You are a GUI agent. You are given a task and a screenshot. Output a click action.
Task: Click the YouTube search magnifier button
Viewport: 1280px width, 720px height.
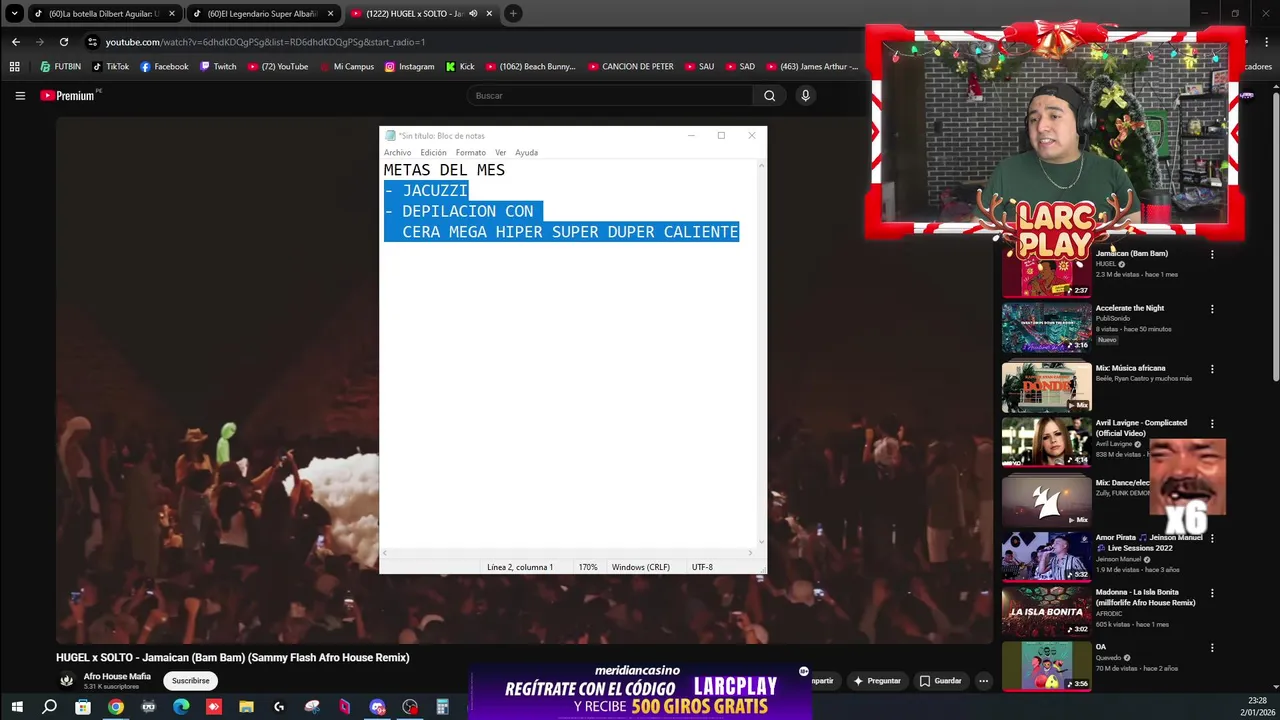pyautogui.click(x=769, y=96)
